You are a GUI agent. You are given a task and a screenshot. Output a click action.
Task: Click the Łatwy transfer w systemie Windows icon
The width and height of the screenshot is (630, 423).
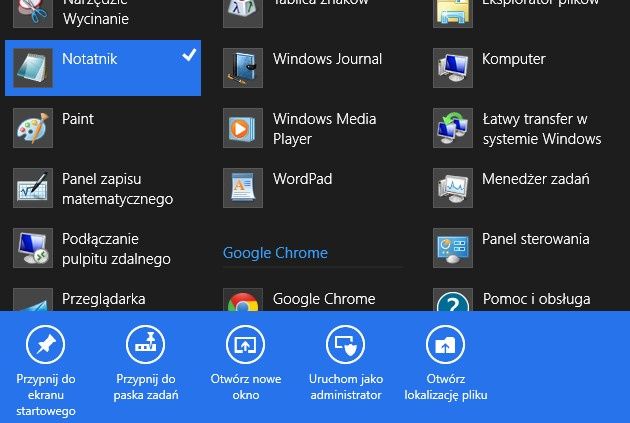(x=453, y=128)
